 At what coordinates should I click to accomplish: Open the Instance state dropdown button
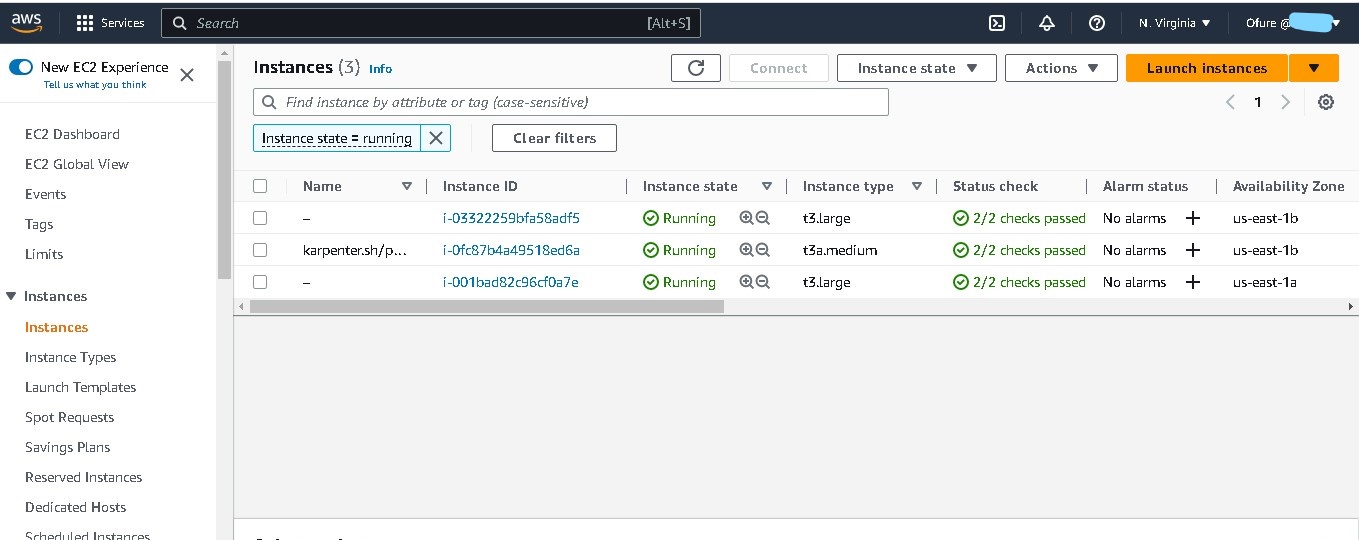point(916,68)
